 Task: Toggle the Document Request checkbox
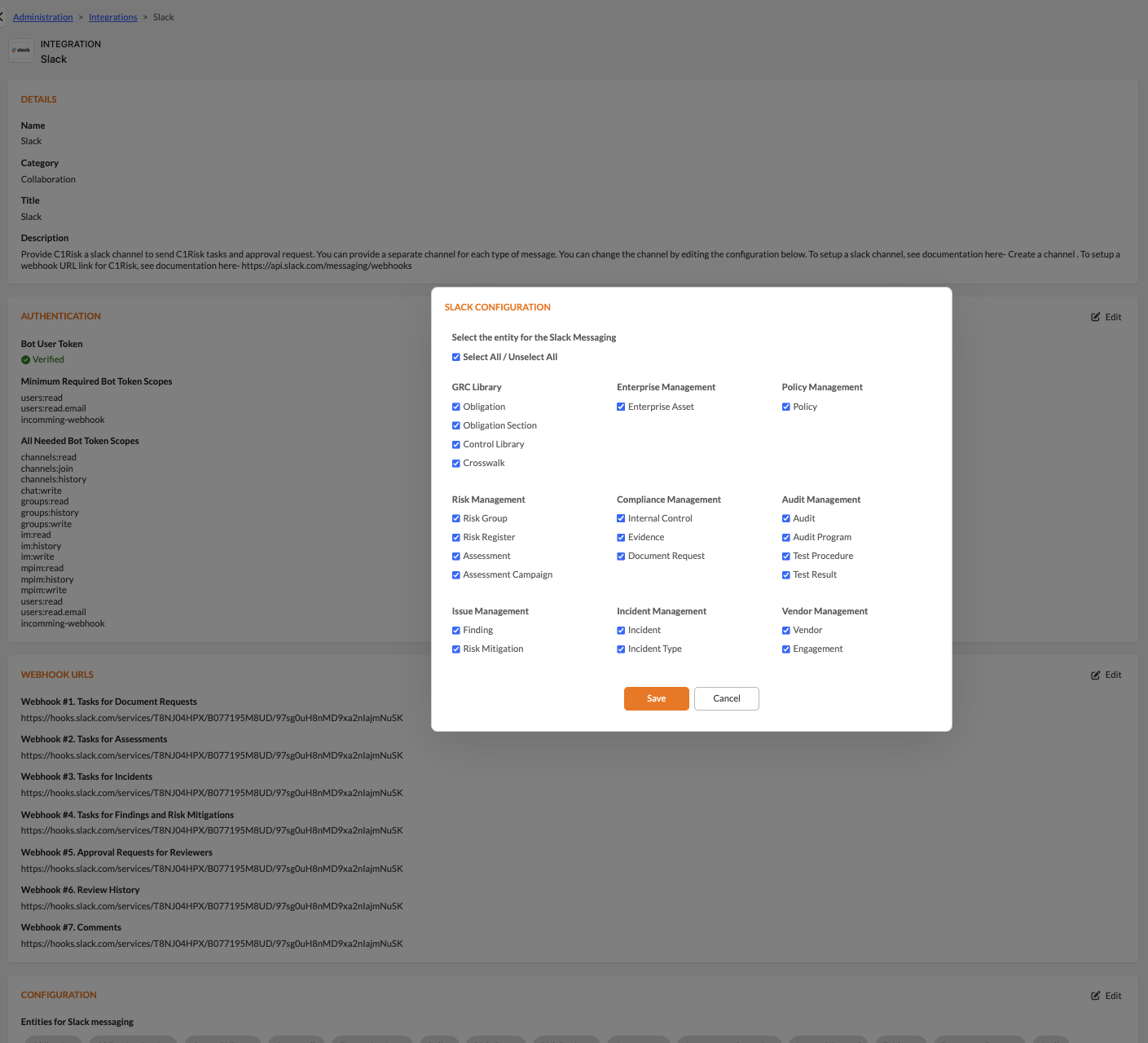coord(621,556)
